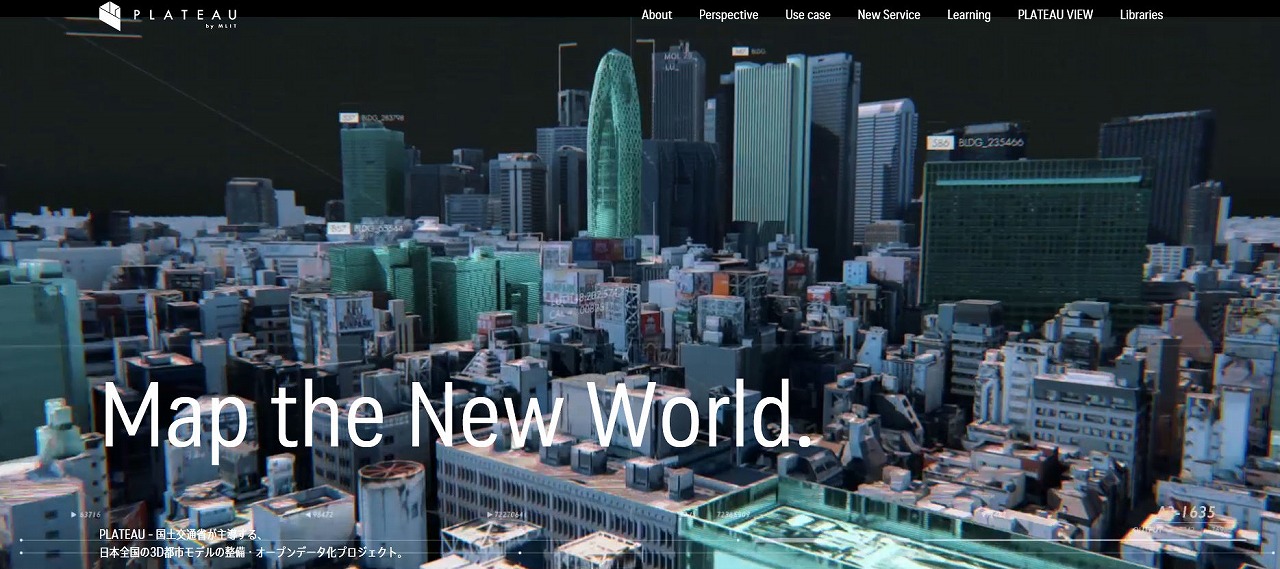
Task: Open the Libraries link
Action: (x=1141, y=15)
